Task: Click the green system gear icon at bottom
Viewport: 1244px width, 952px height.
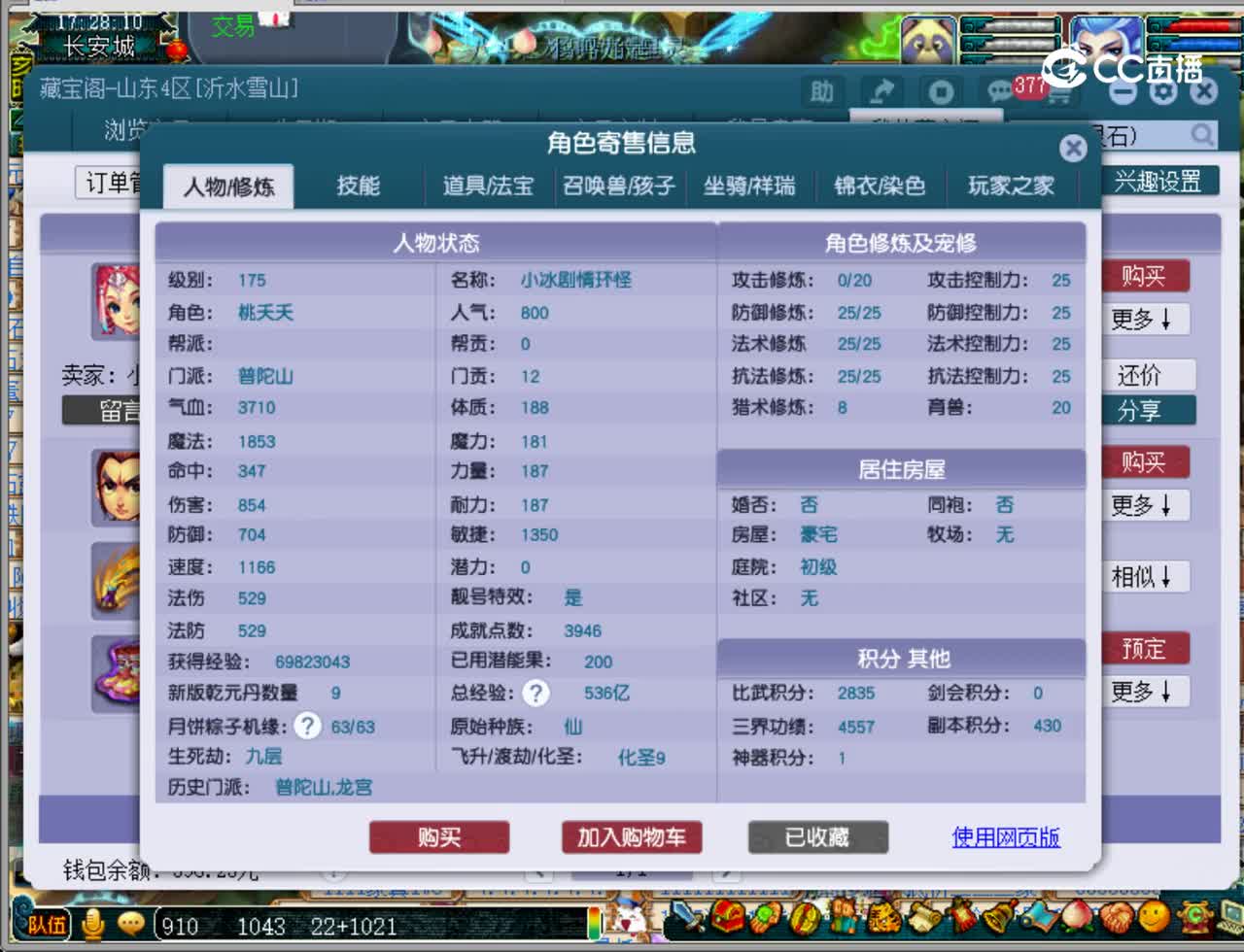Action: (1196, 916)
